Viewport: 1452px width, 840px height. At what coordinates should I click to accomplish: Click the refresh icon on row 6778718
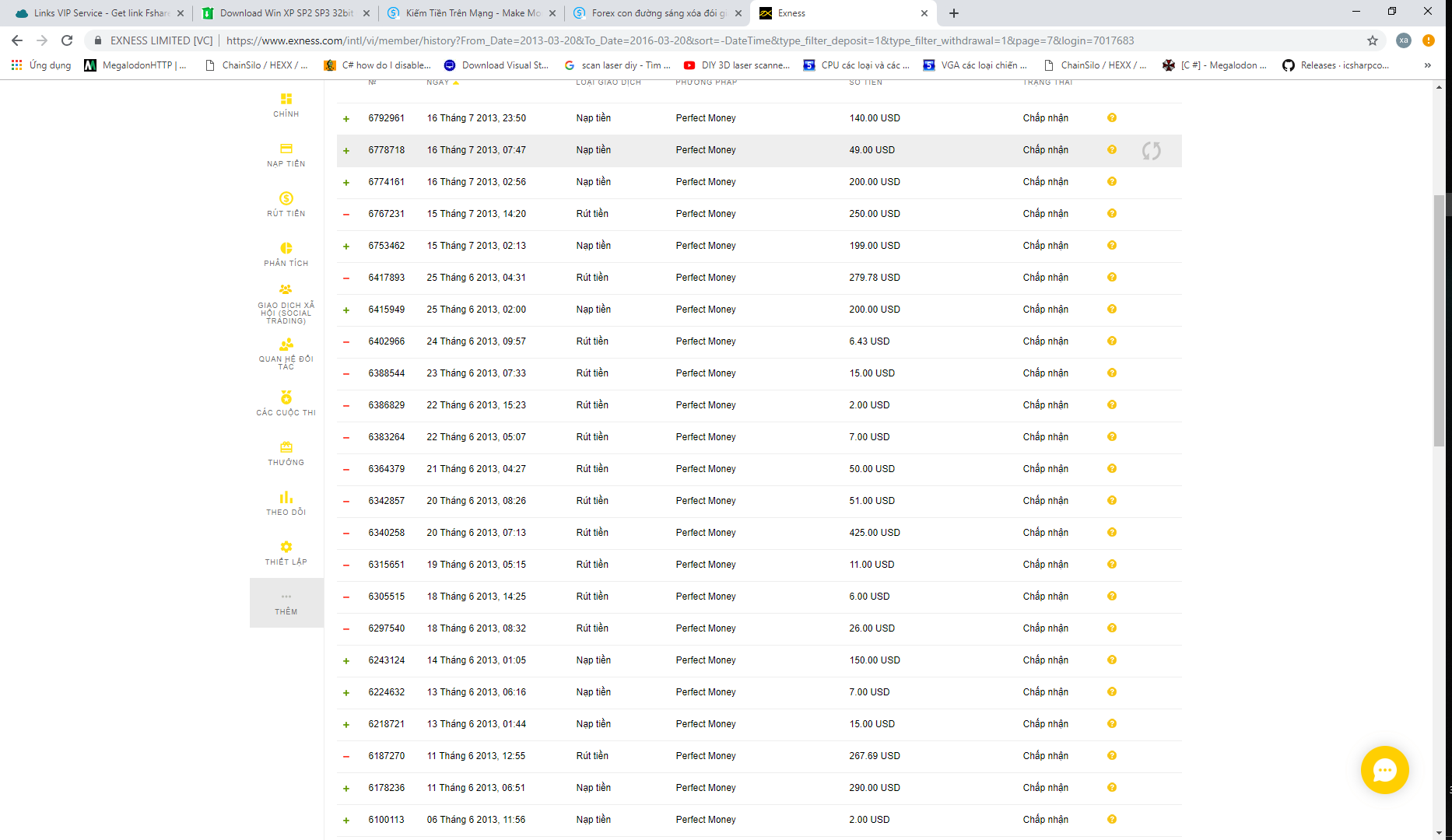coord(1151,151)
